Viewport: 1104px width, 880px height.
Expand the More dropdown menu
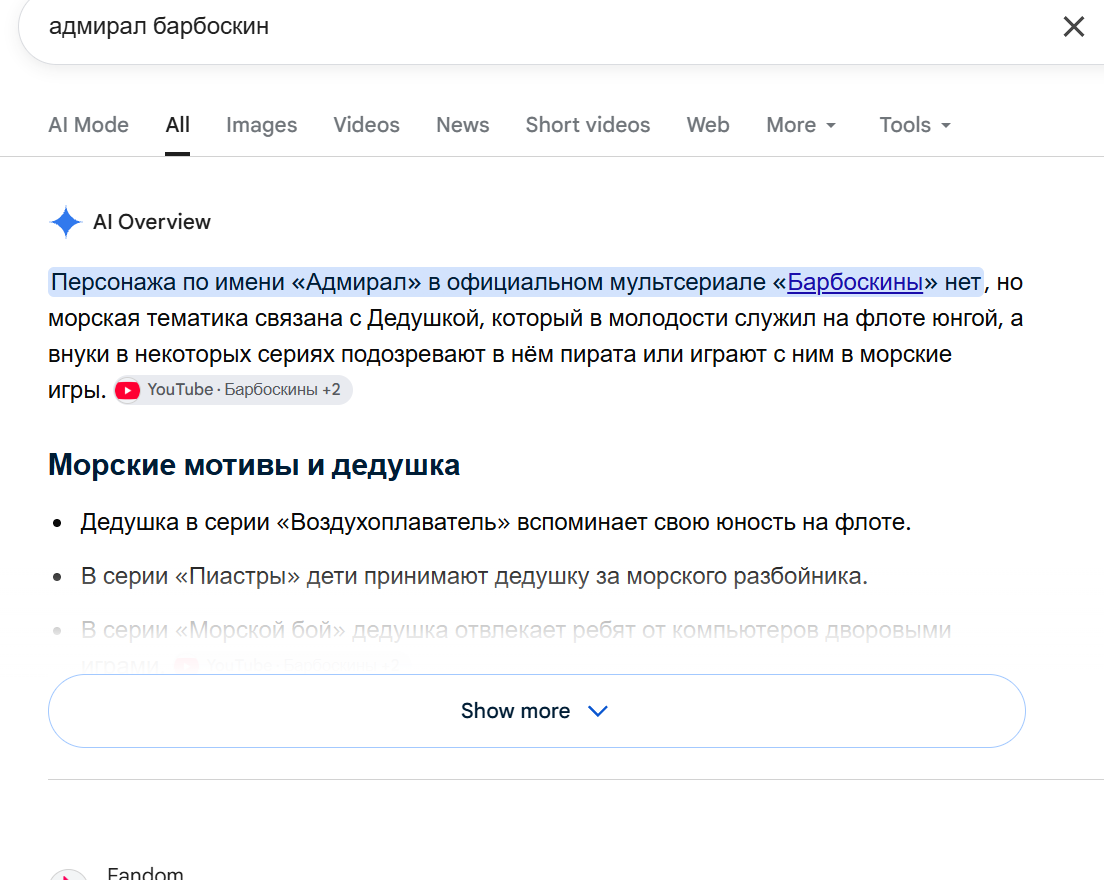point(801,125)
